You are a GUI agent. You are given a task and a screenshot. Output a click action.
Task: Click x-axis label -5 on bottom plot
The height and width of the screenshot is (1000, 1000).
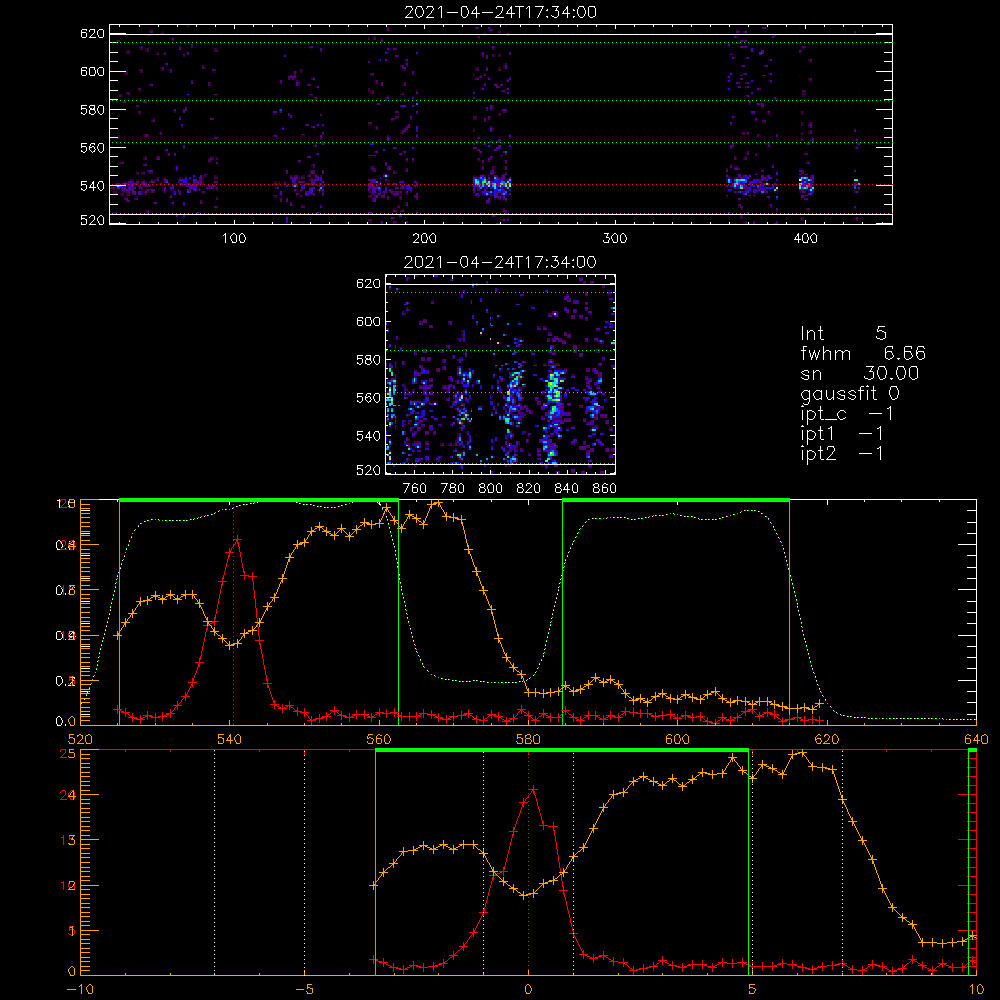(x=304, y=990)
